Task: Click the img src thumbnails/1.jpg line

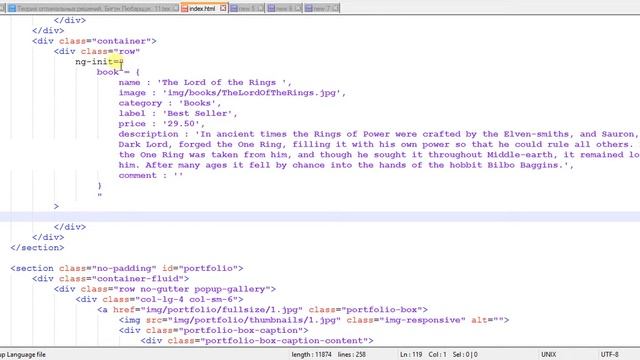Action: (314, 320)
